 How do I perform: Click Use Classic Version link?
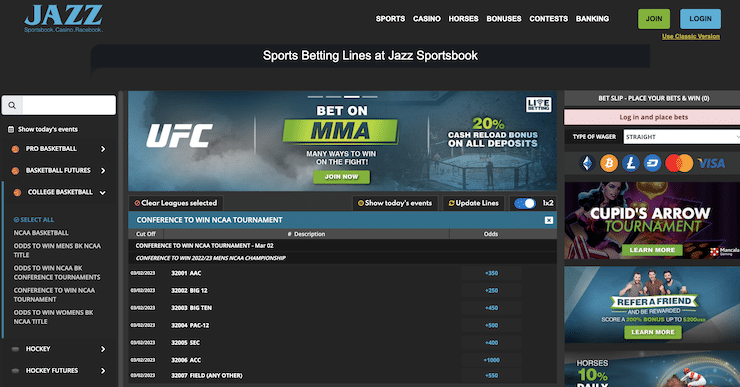tap(690, 36)
